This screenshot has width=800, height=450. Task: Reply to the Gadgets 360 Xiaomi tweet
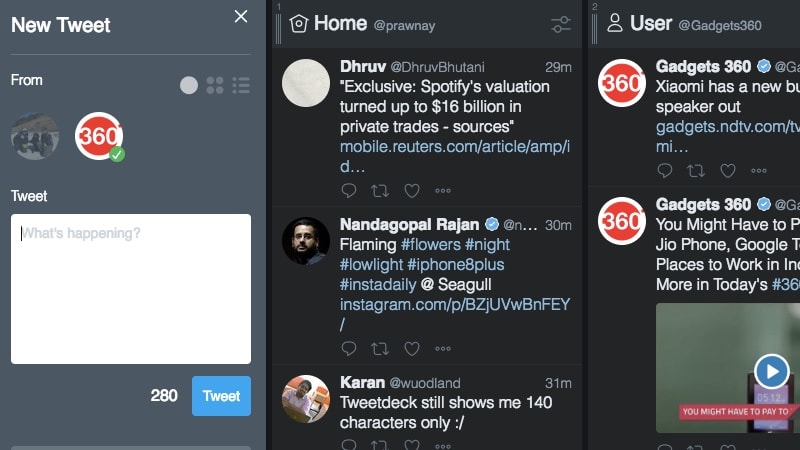[x=665, y=171]
